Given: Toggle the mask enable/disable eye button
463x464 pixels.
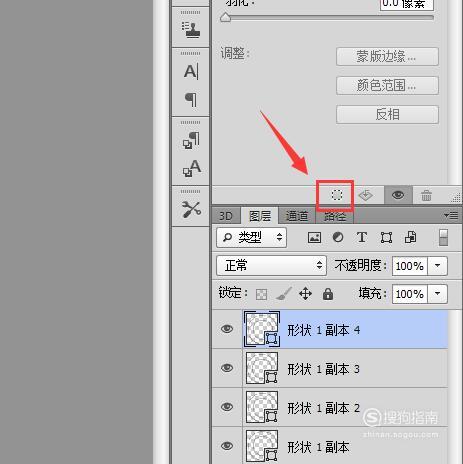Looking at the screenshot, I should tap(398, 195).
